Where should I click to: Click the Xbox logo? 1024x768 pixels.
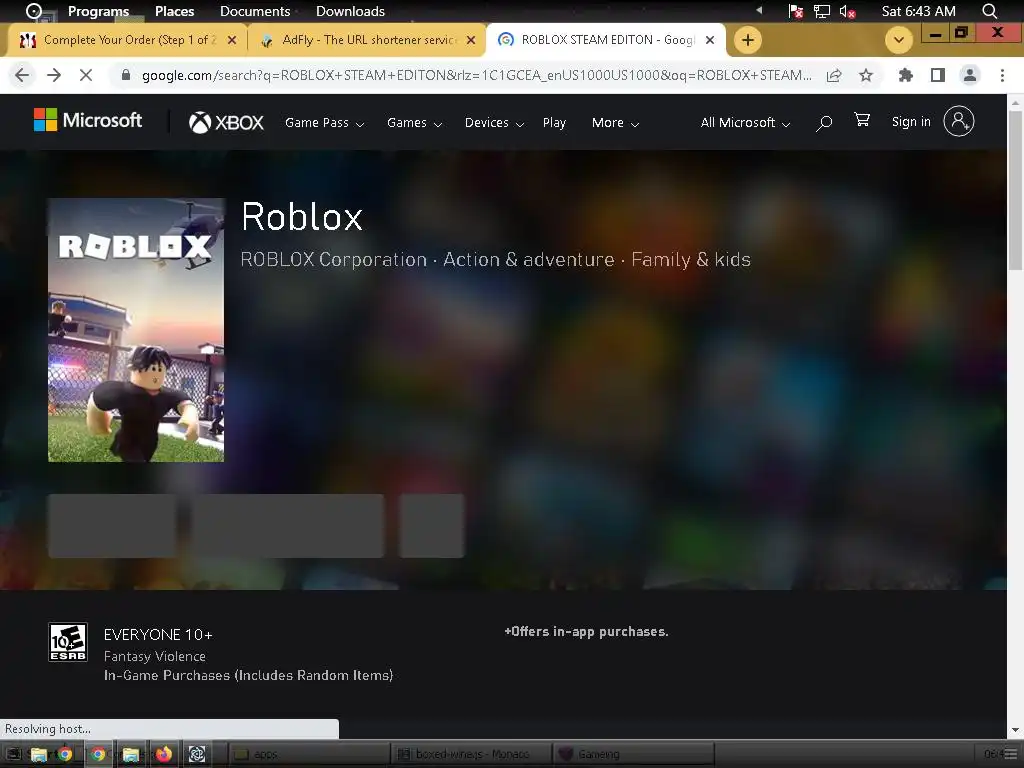click(226, 122)
